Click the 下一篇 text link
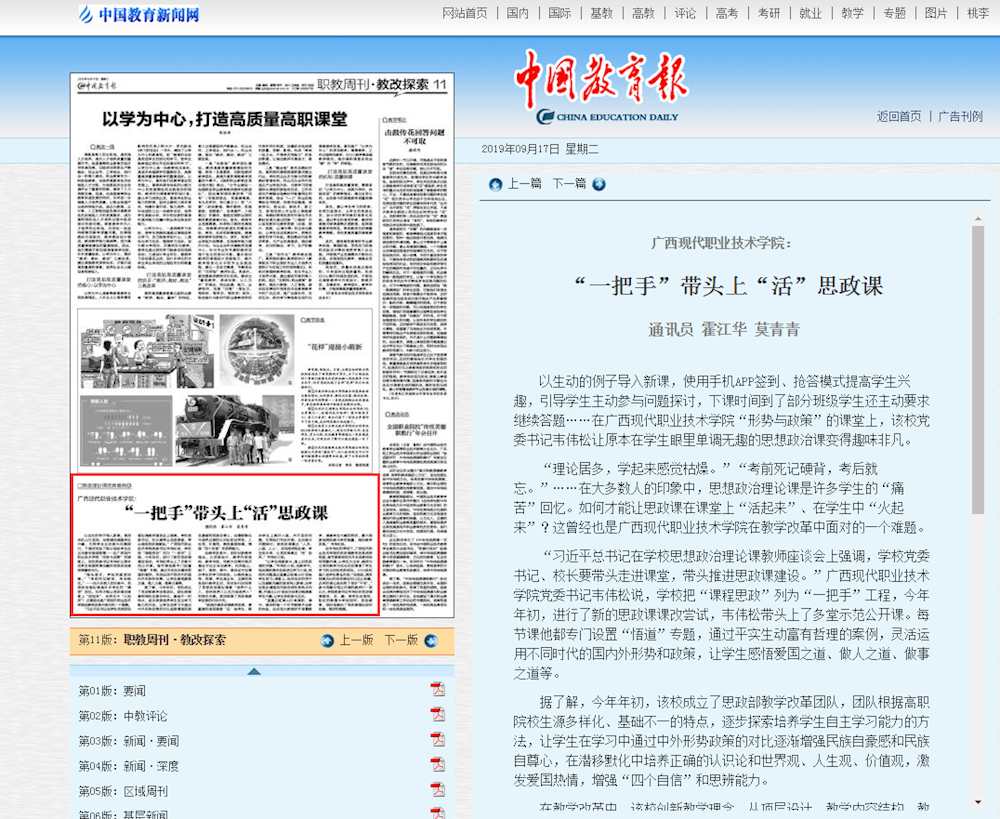This screenshot has width=1000, height=819. (569, 184)
